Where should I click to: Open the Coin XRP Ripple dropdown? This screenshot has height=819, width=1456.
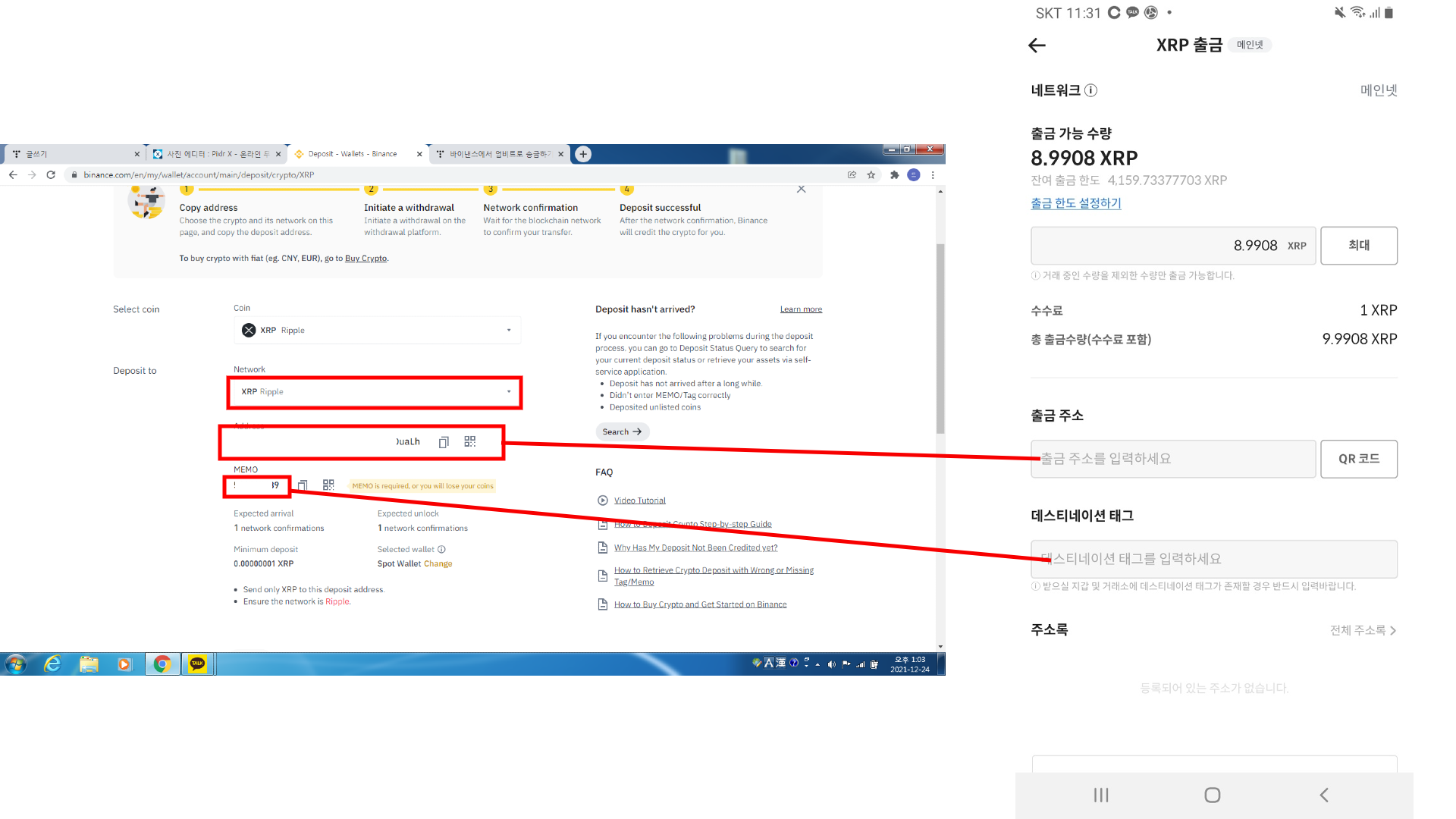click(377, 330)
